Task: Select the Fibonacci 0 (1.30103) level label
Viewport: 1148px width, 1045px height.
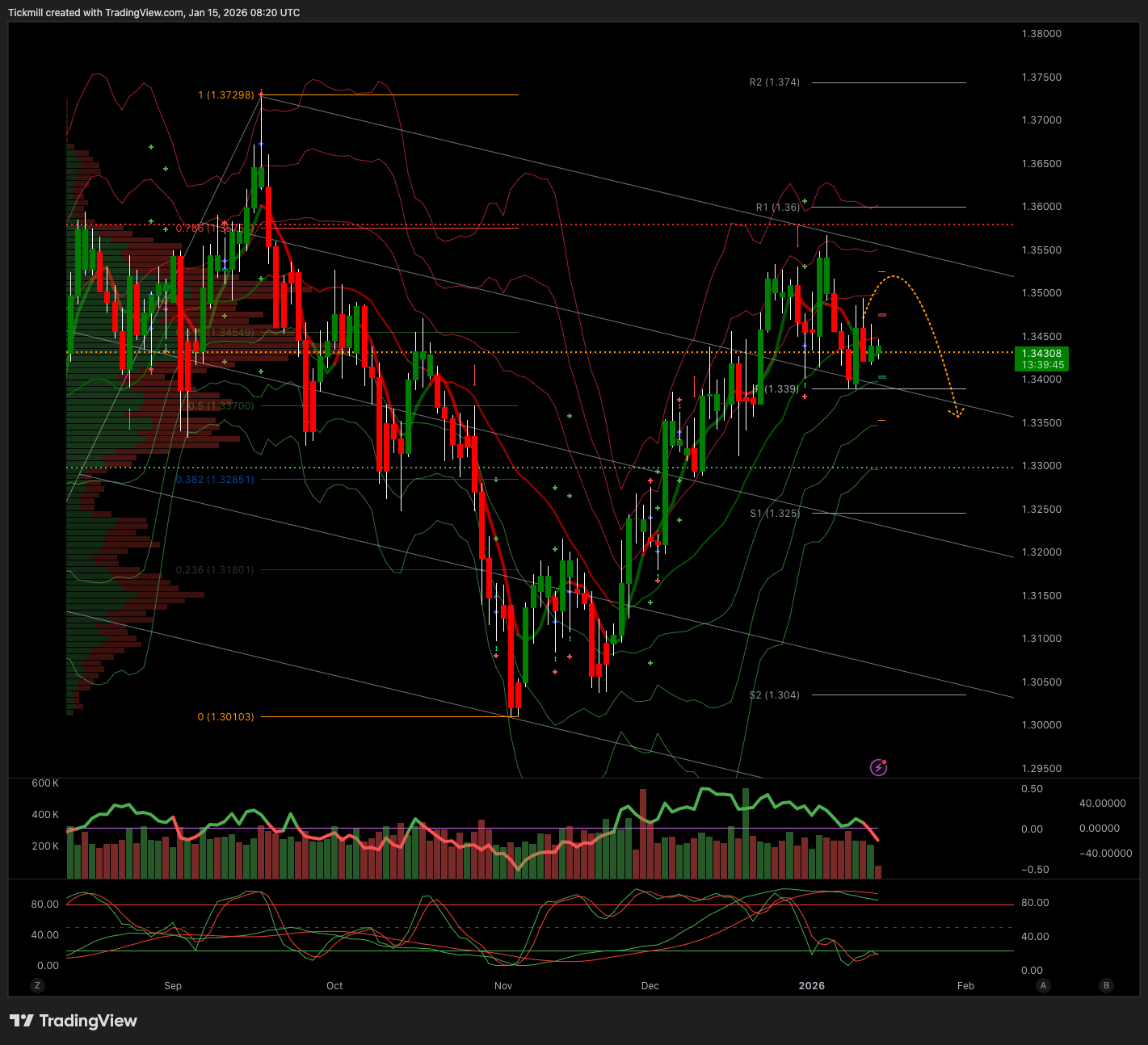Action: (225, 717)
